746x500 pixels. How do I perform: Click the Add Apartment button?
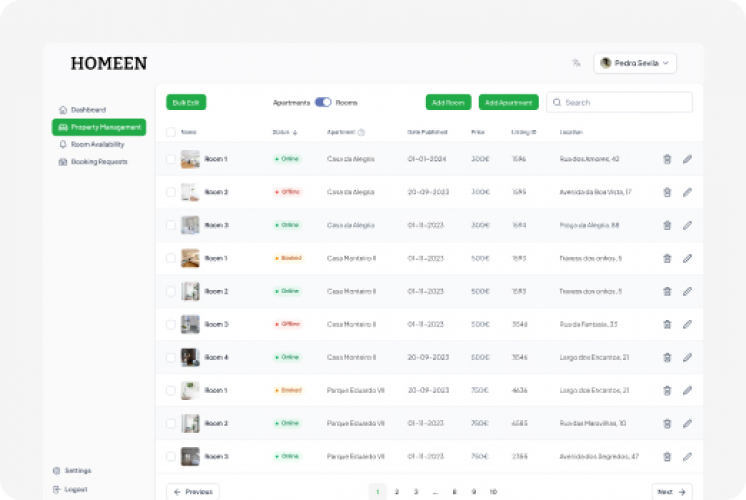tap(509, 102)
